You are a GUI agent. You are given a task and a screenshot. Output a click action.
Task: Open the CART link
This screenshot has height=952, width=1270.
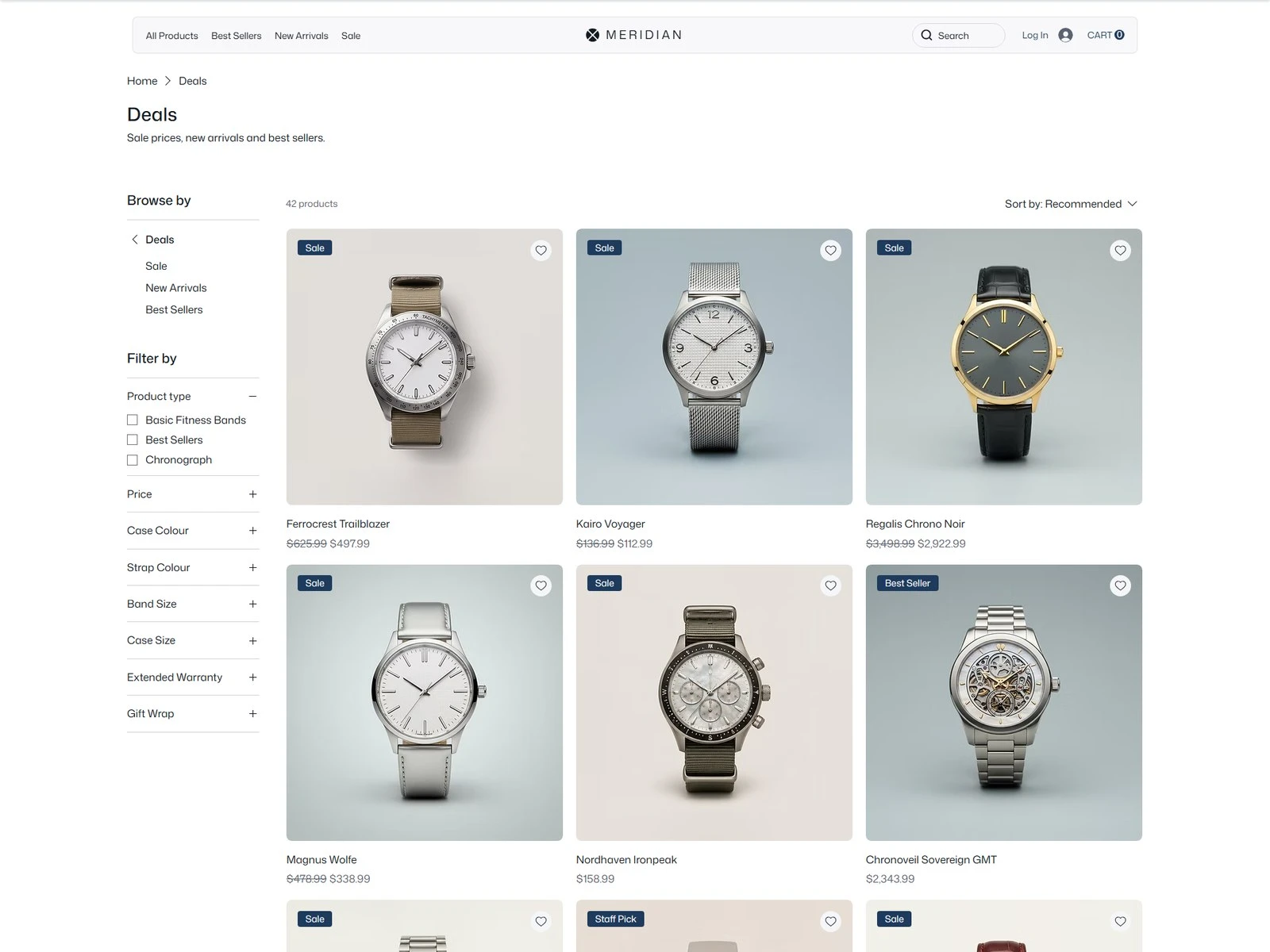click(1106, 35)
